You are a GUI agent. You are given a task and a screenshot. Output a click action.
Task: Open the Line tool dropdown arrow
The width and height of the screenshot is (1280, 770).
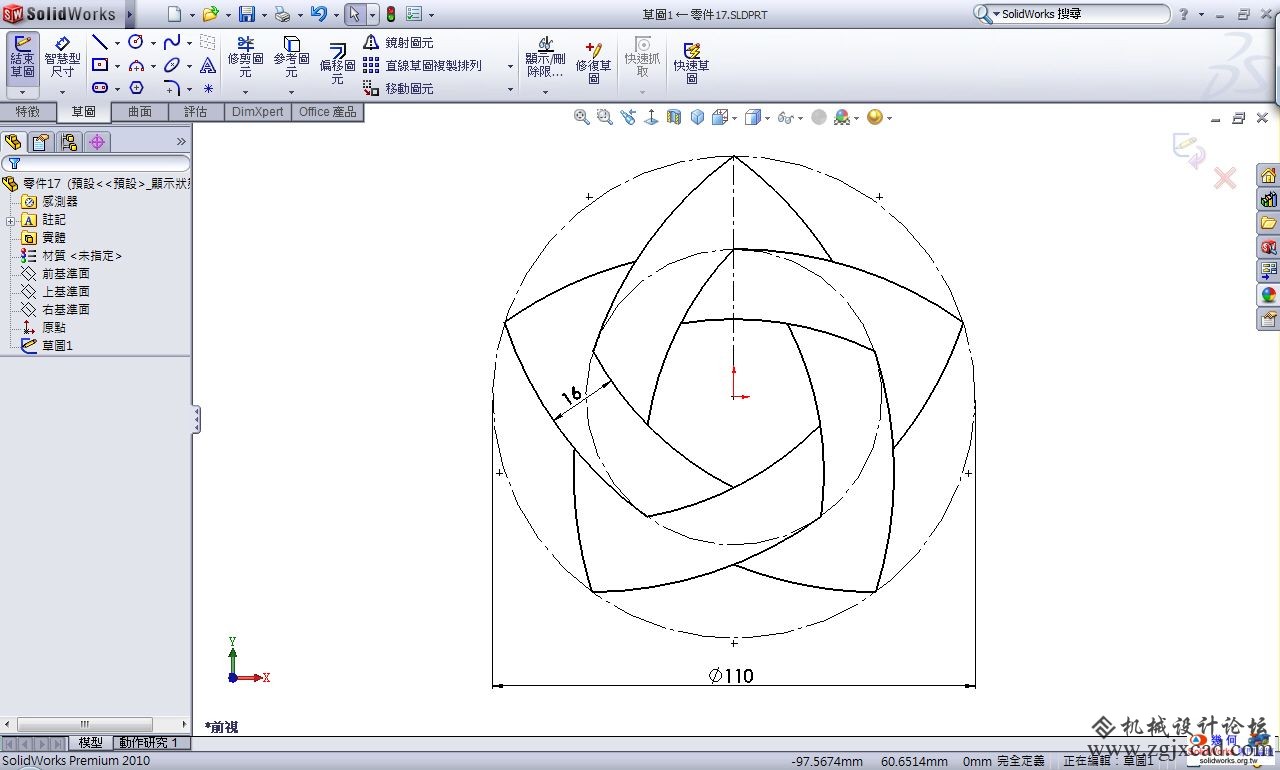117,43
